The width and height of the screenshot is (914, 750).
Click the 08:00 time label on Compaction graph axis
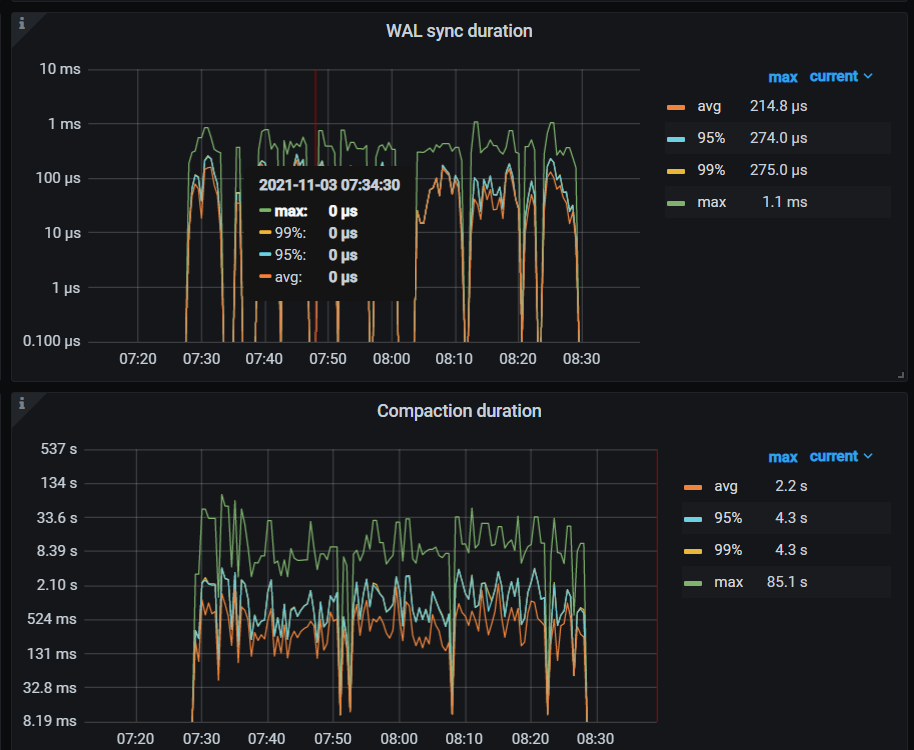[399, 738]
